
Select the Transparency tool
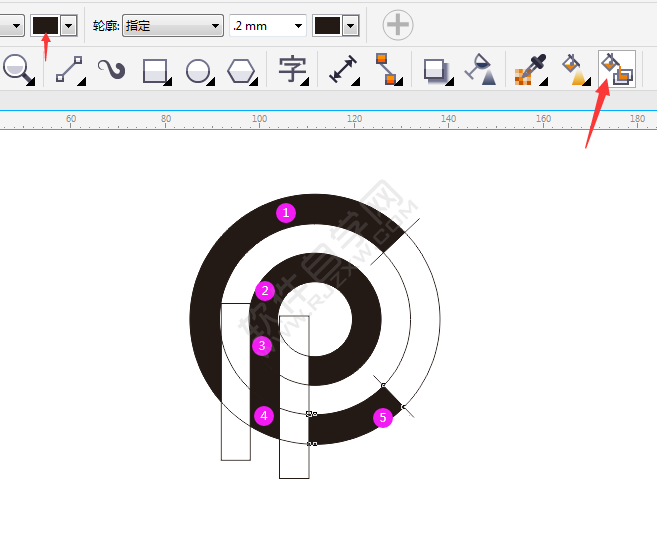click(481, 69)
